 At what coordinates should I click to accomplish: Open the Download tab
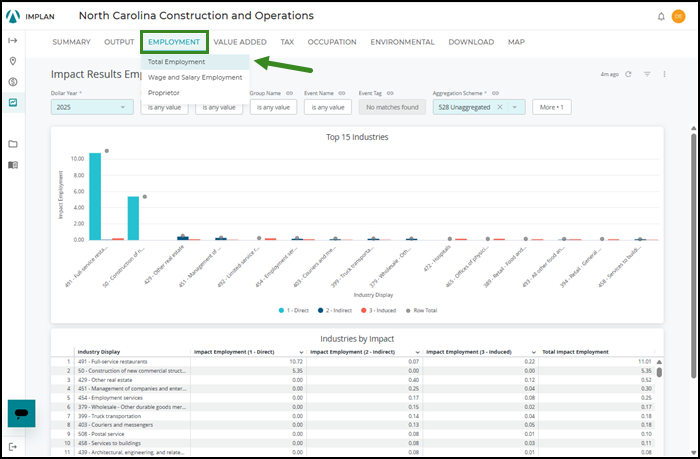coord(471,42)
